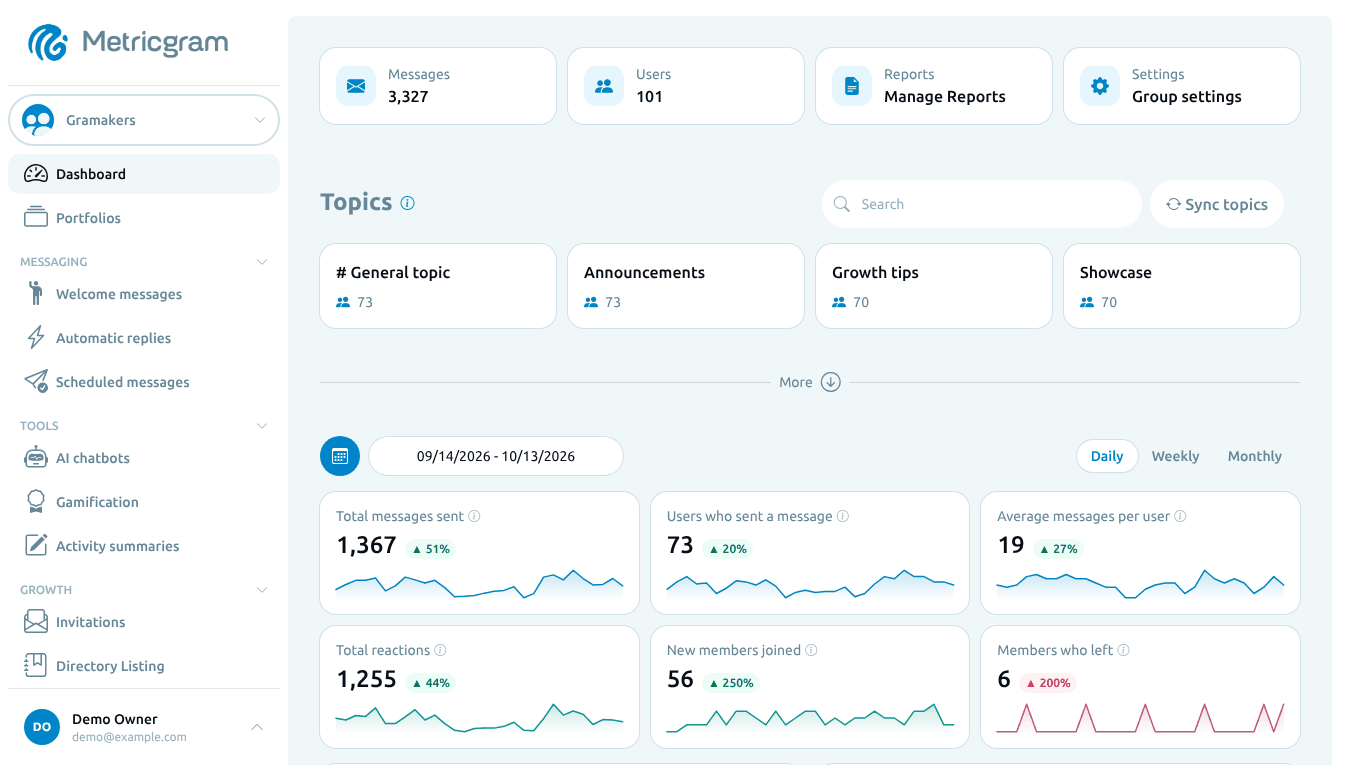Click the Gamification medal icon

coord(36,502)
